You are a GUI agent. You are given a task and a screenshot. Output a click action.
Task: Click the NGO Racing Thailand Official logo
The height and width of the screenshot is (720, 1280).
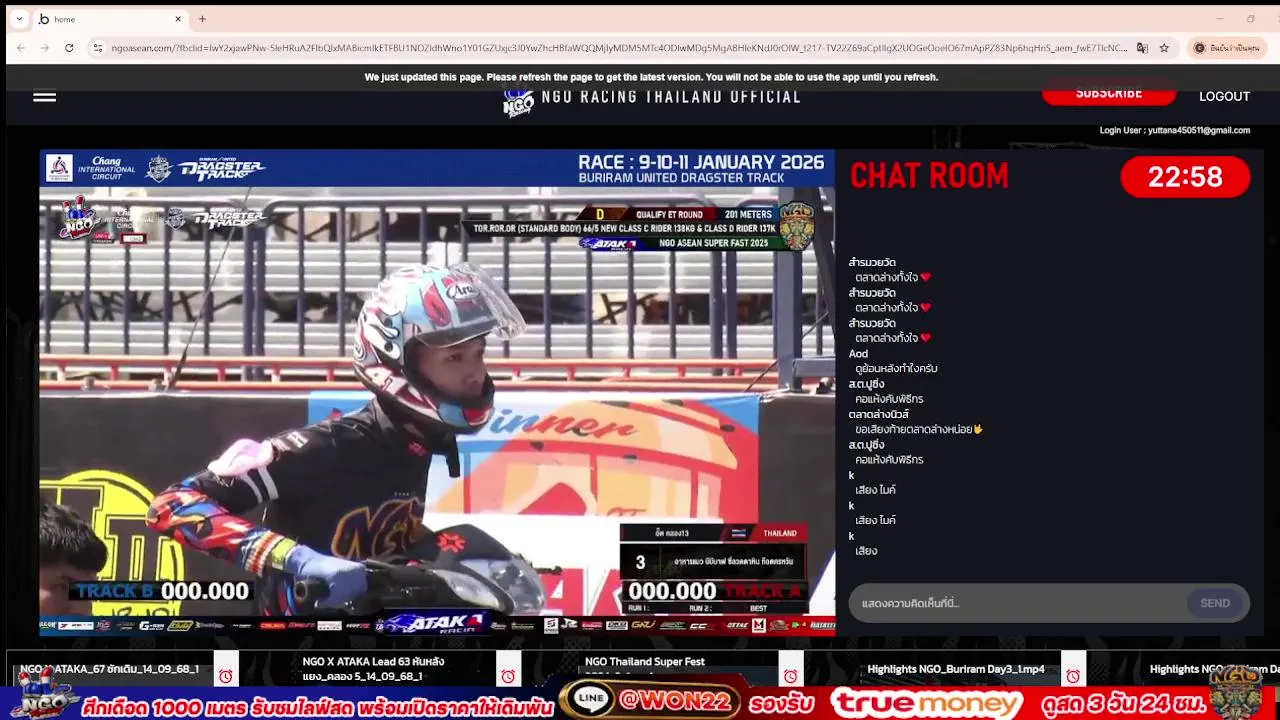pos(652,98)
